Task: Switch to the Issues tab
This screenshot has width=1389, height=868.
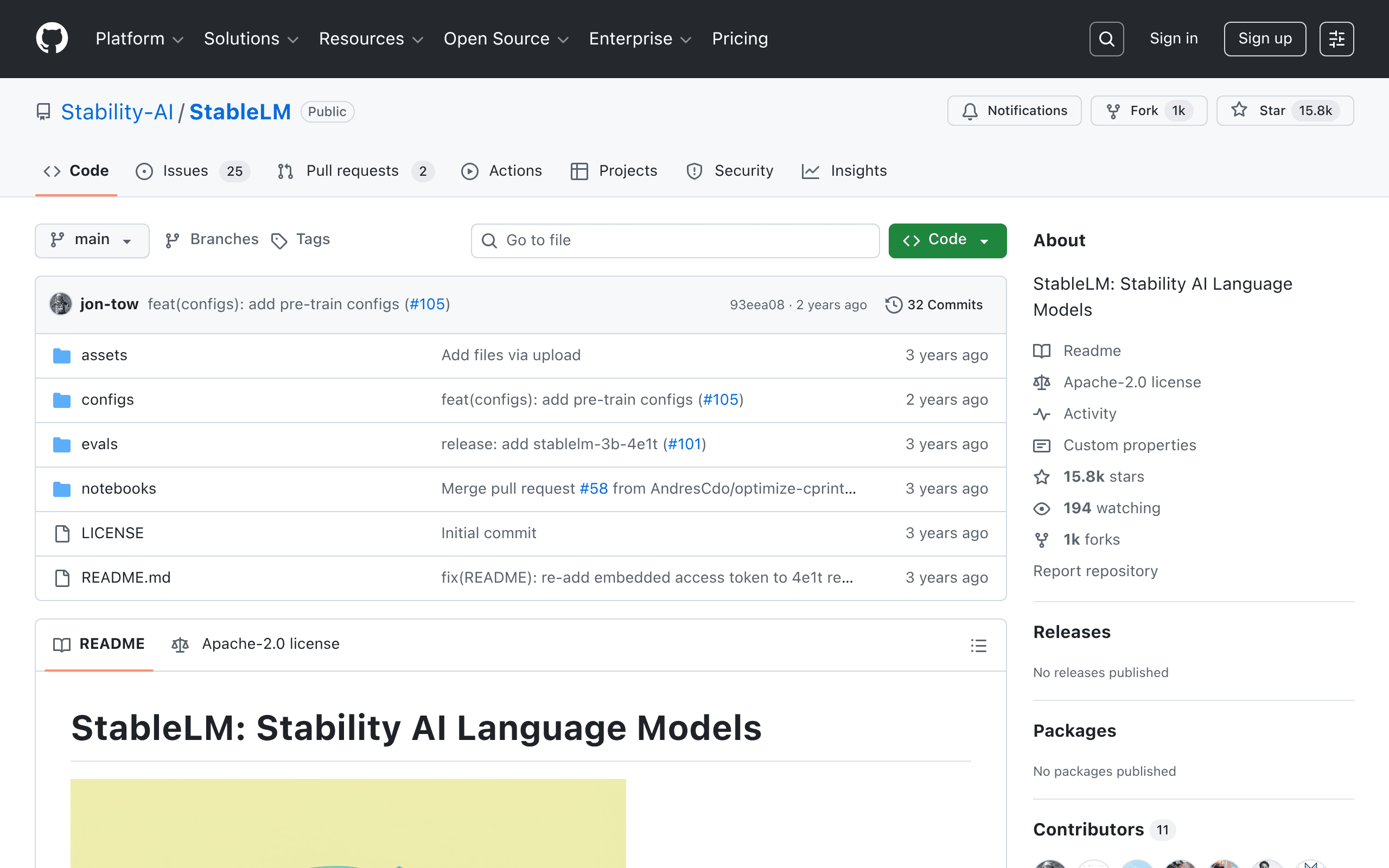Action: (x=192, y=171)
